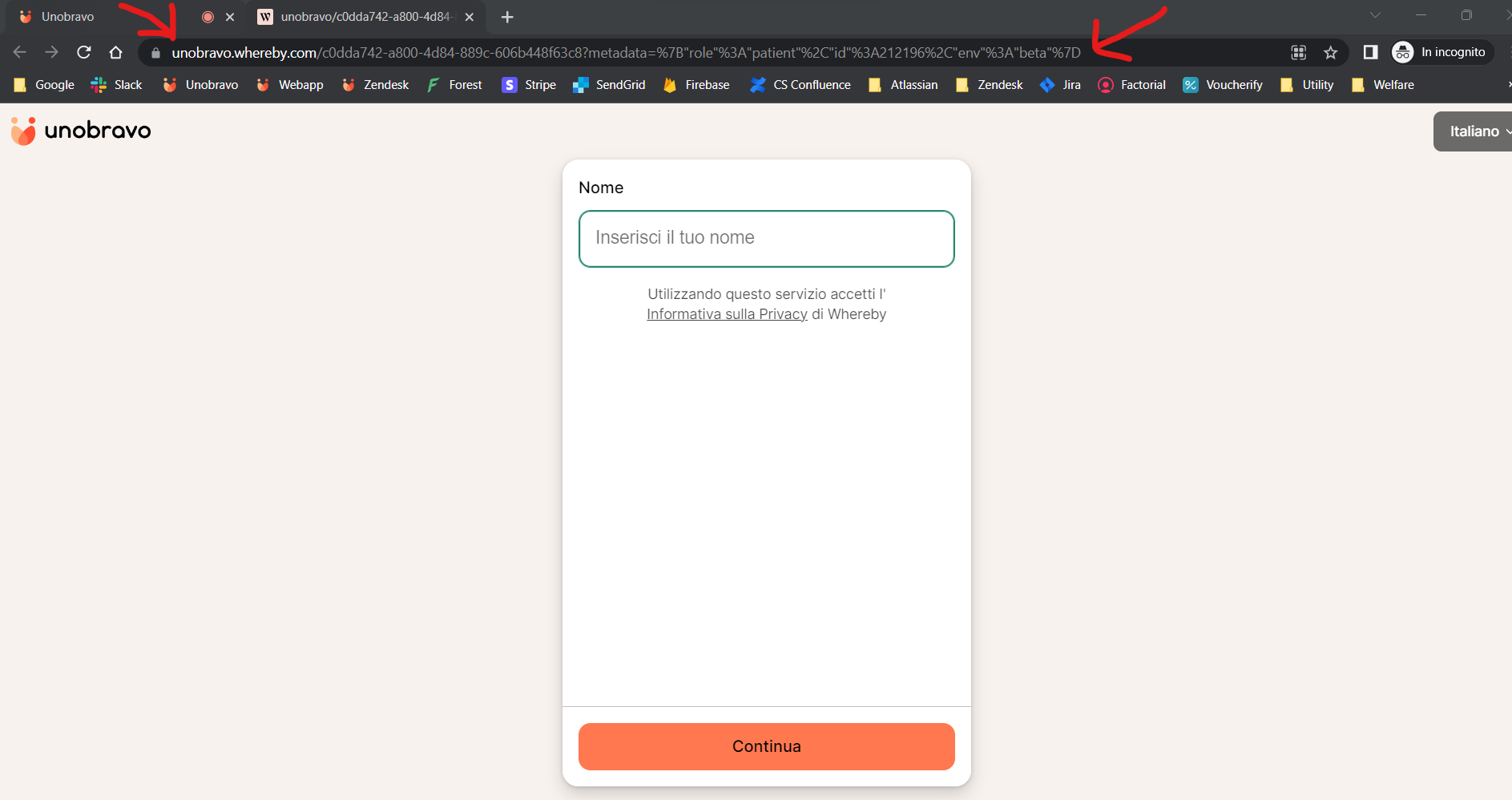The height and width of the screenshot is (800, 1512).
Task: Open the Jira bookmark
Action: point(1060,85)
